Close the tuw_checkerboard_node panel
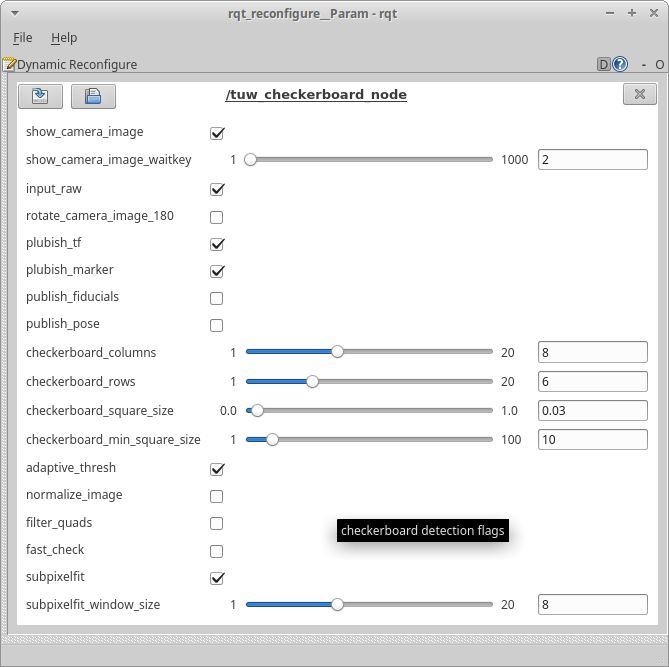This screenshot has height=667, width=669. [639, 94]
